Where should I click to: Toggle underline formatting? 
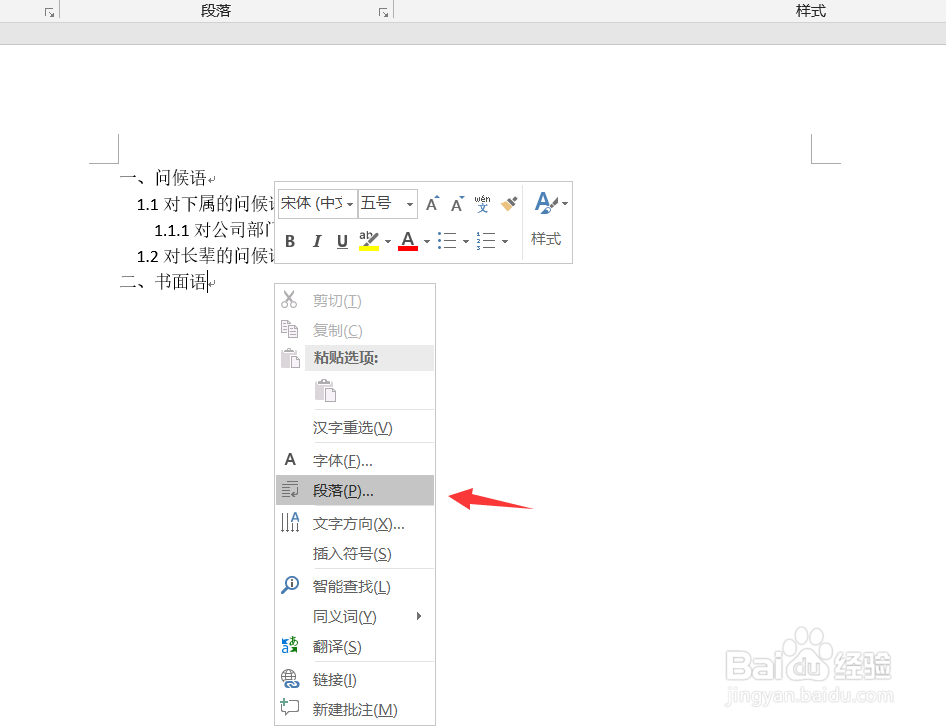click(x=341, y=241)
